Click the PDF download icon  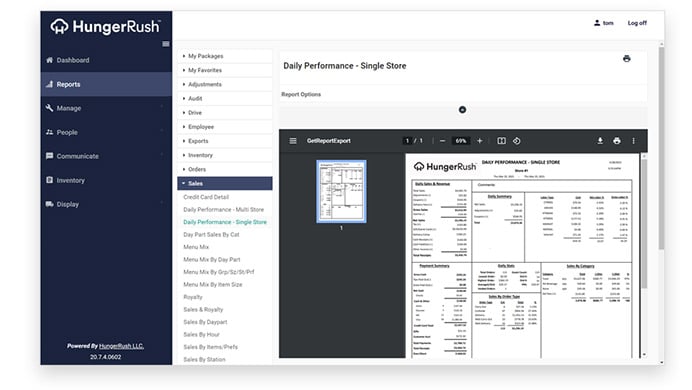click(600, 141)
